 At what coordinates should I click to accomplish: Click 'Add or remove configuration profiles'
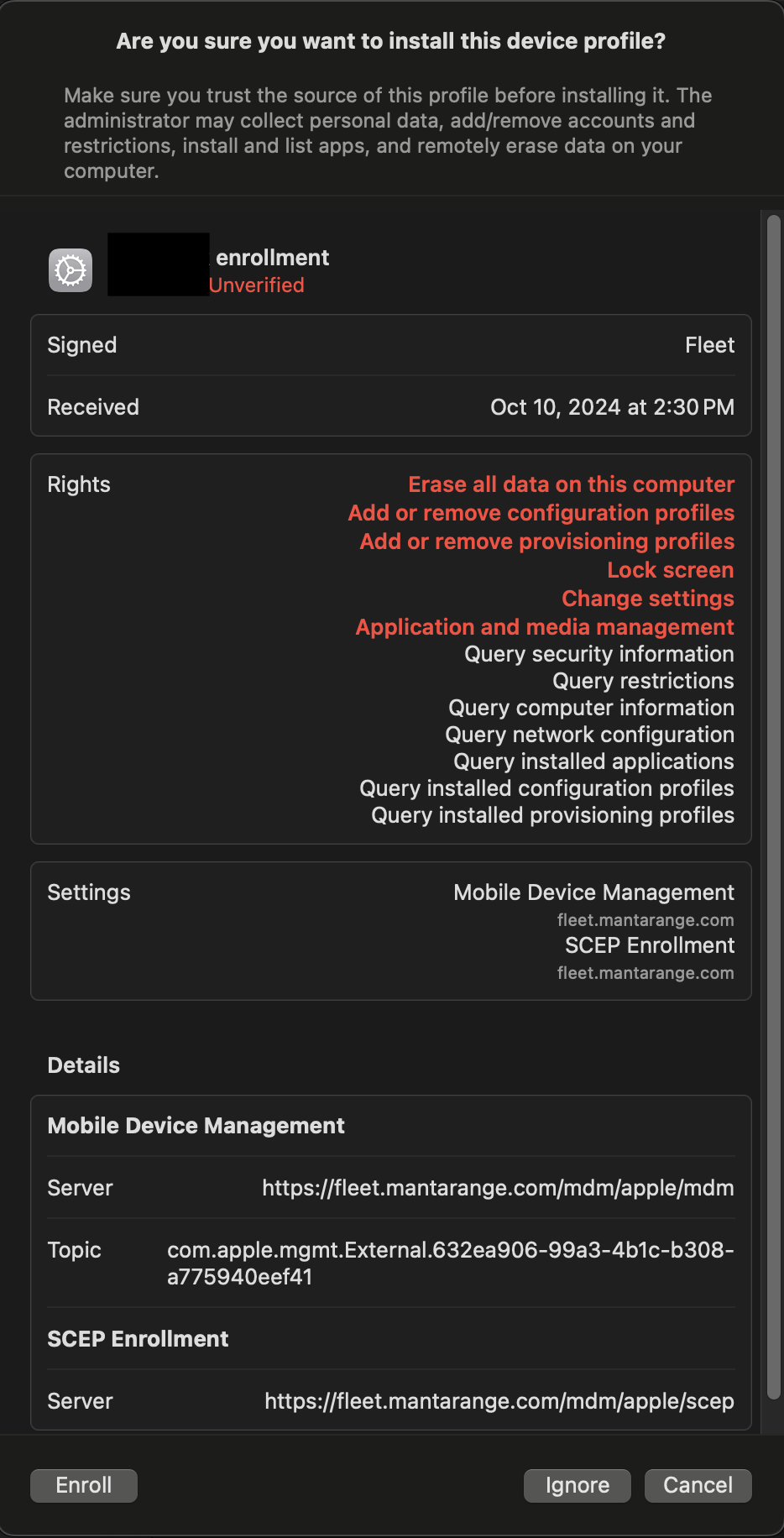click(541, 513)
